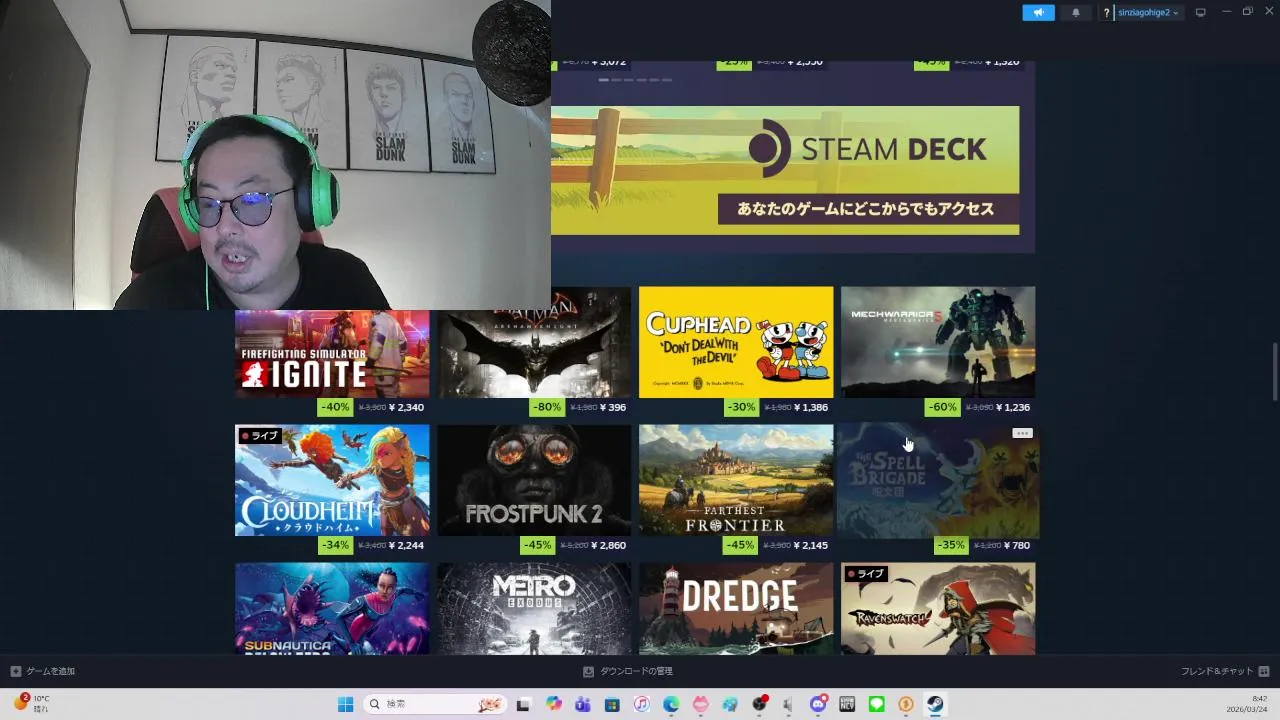
Task: Open the Steam Deck banner
Action: pyautogui.click(x=785, y=170)
